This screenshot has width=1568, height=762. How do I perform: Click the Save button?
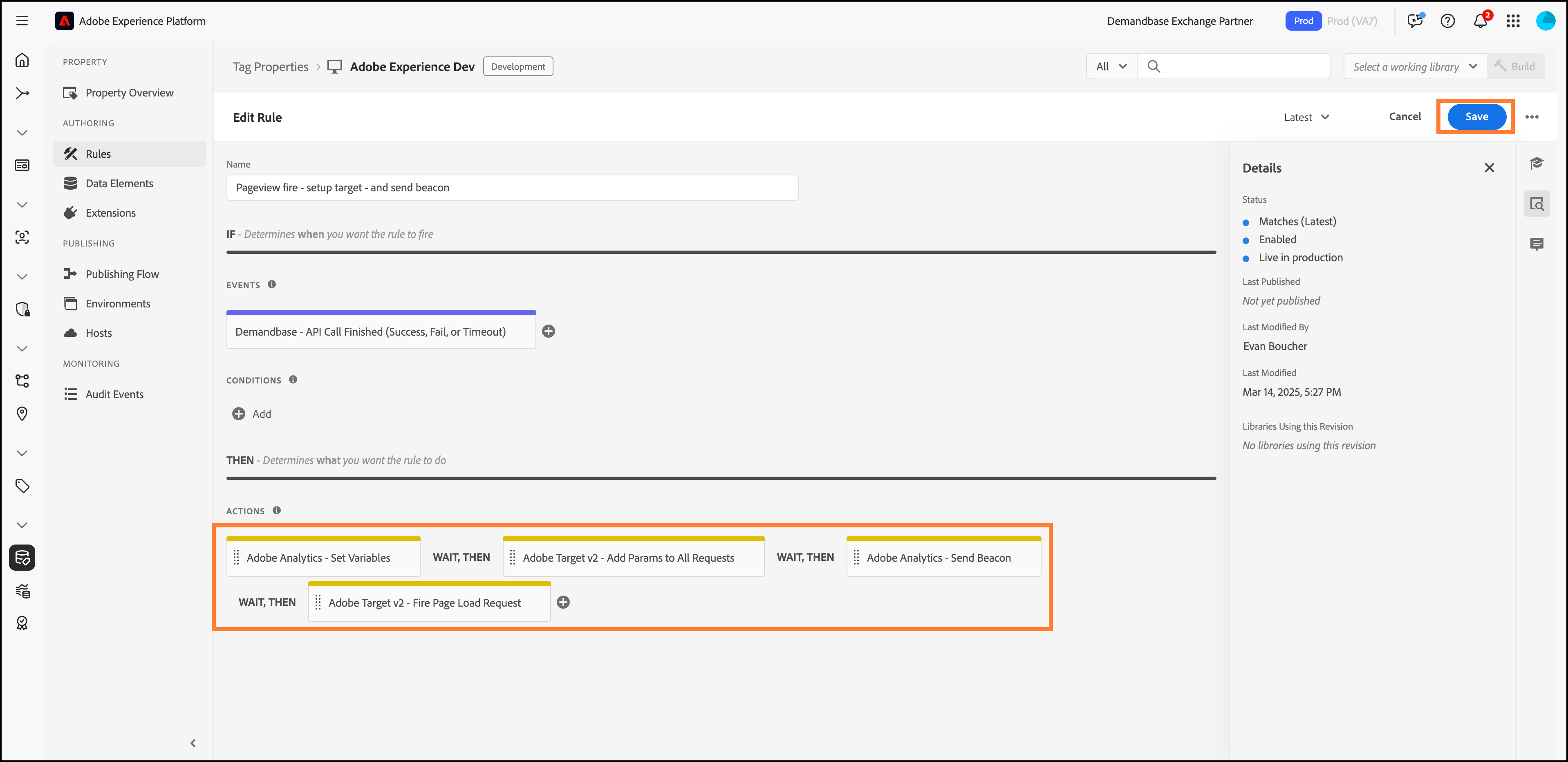[1476, 117]
